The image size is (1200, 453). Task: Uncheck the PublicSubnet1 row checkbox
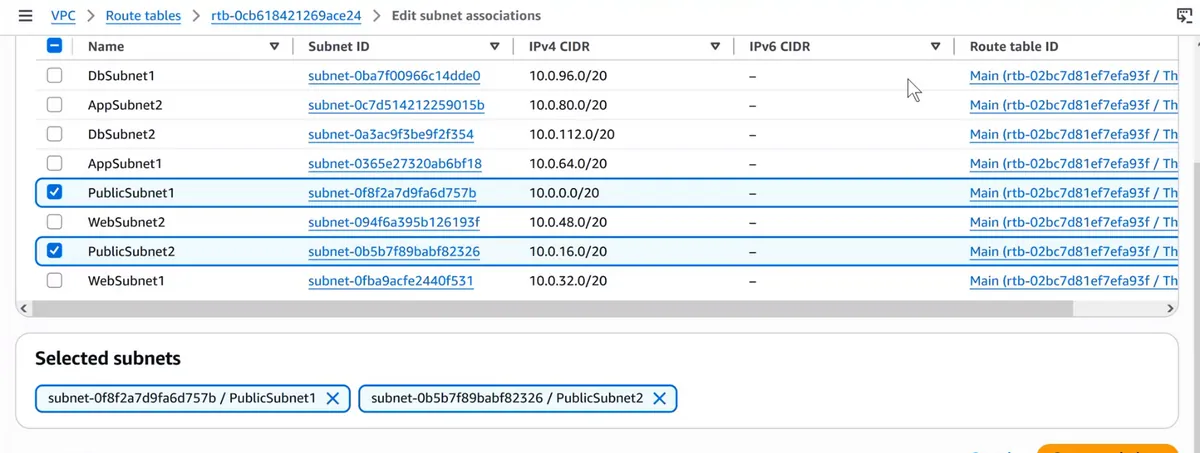pyautogui.click(x=54, y=193)
